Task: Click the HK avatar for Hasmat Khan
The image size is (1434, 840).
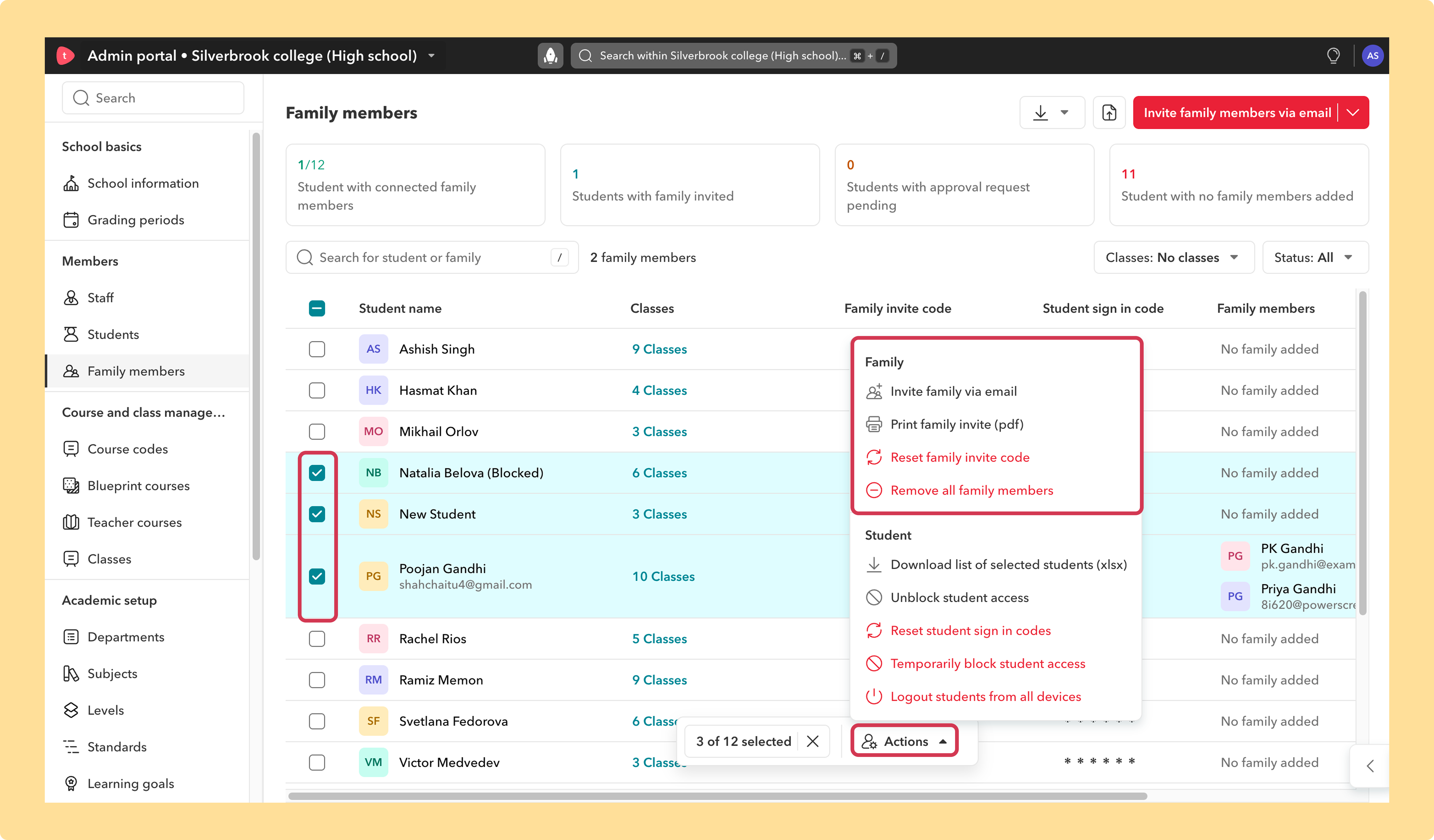Action: click(373, 390)
